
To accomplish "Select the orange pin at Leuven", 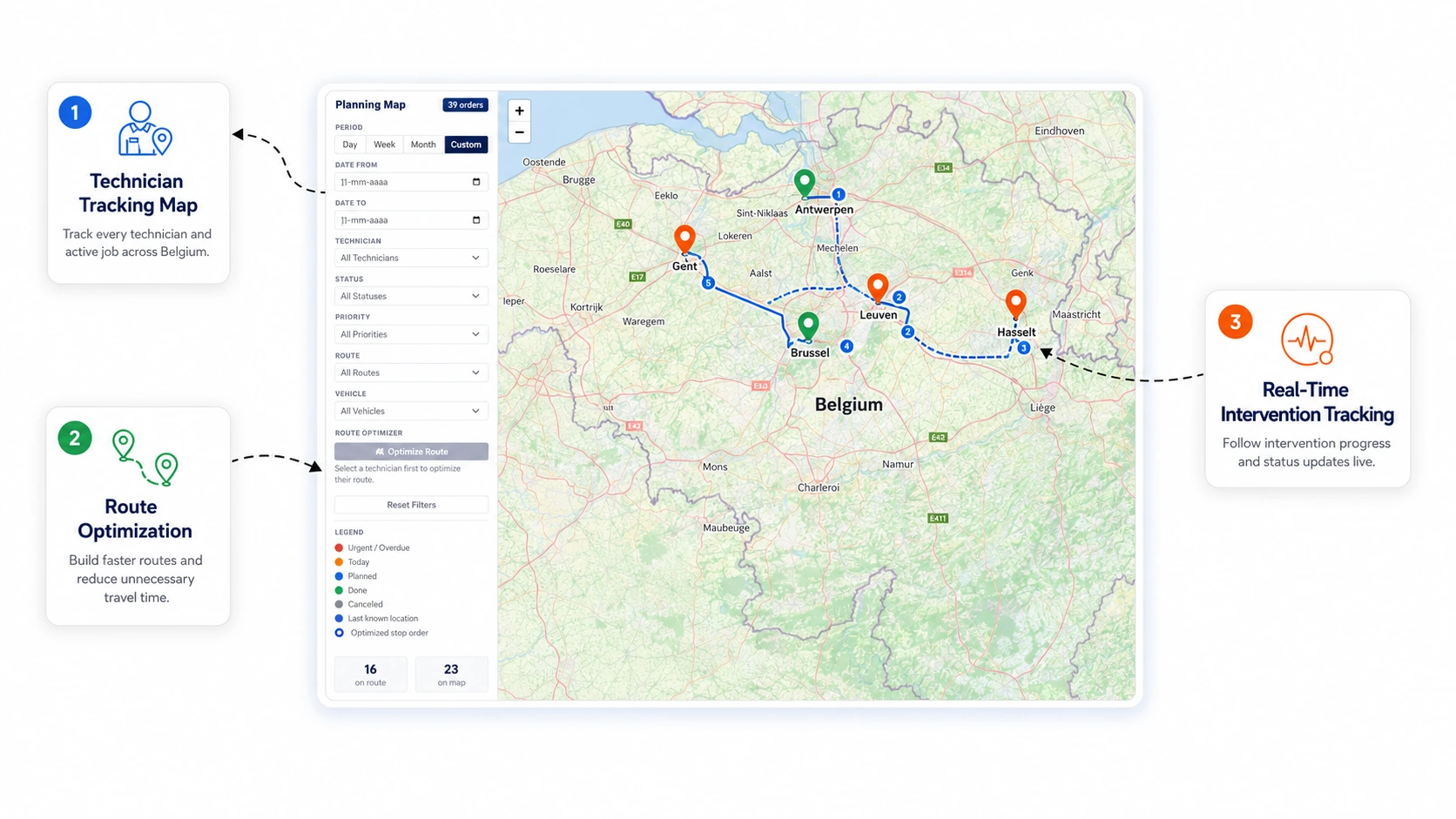I will tap(878, 286).
